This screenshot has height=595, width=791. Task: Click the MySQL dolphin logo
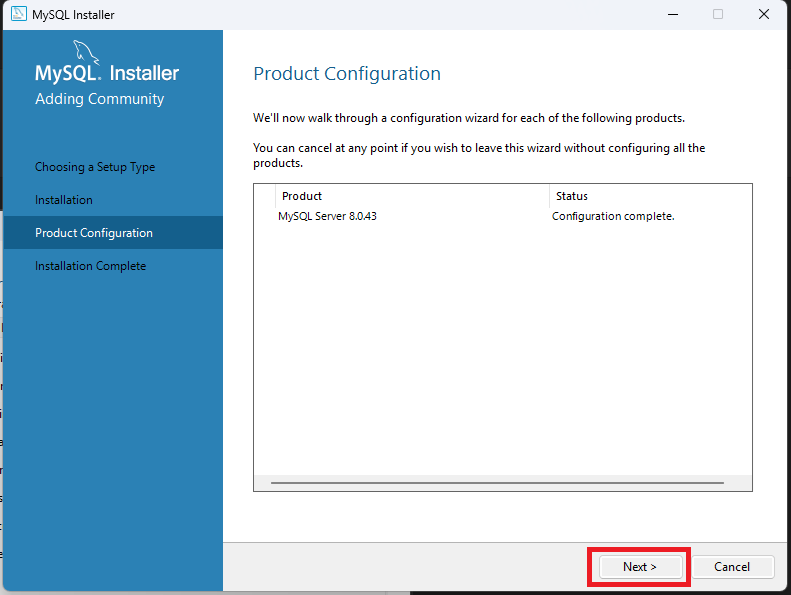point(86,52)
